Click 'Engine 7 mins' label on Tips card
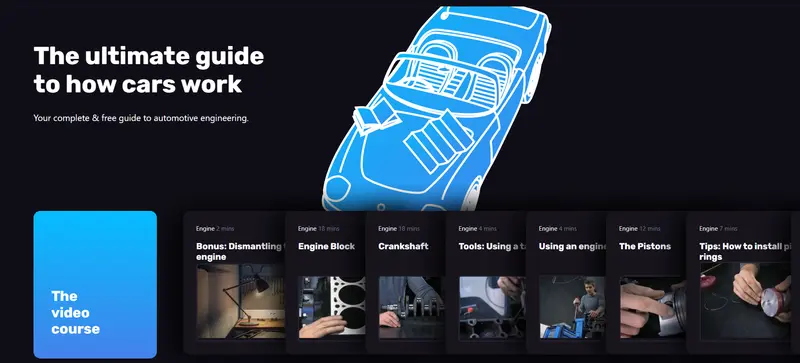This screenshot has width=800, height=363. coord(718,229)
